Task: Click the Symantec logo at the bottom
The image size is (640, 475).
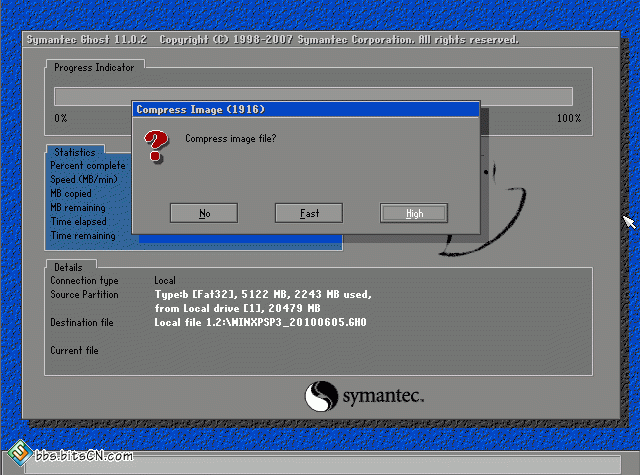Action: [x=364, y=396]
